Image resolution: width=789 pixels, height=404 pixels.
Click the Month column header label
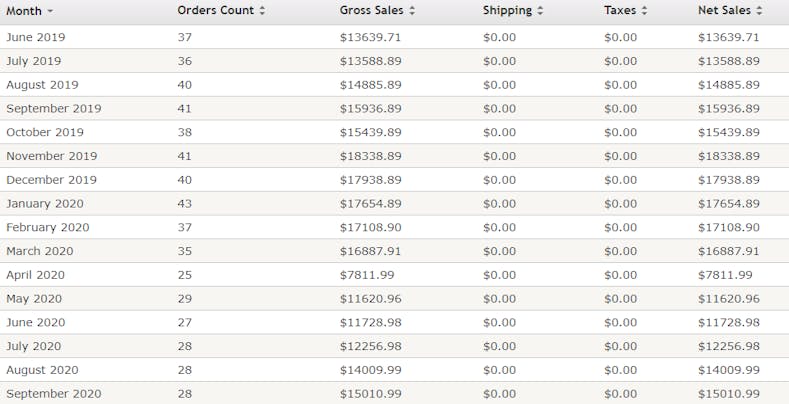[24, 11]
